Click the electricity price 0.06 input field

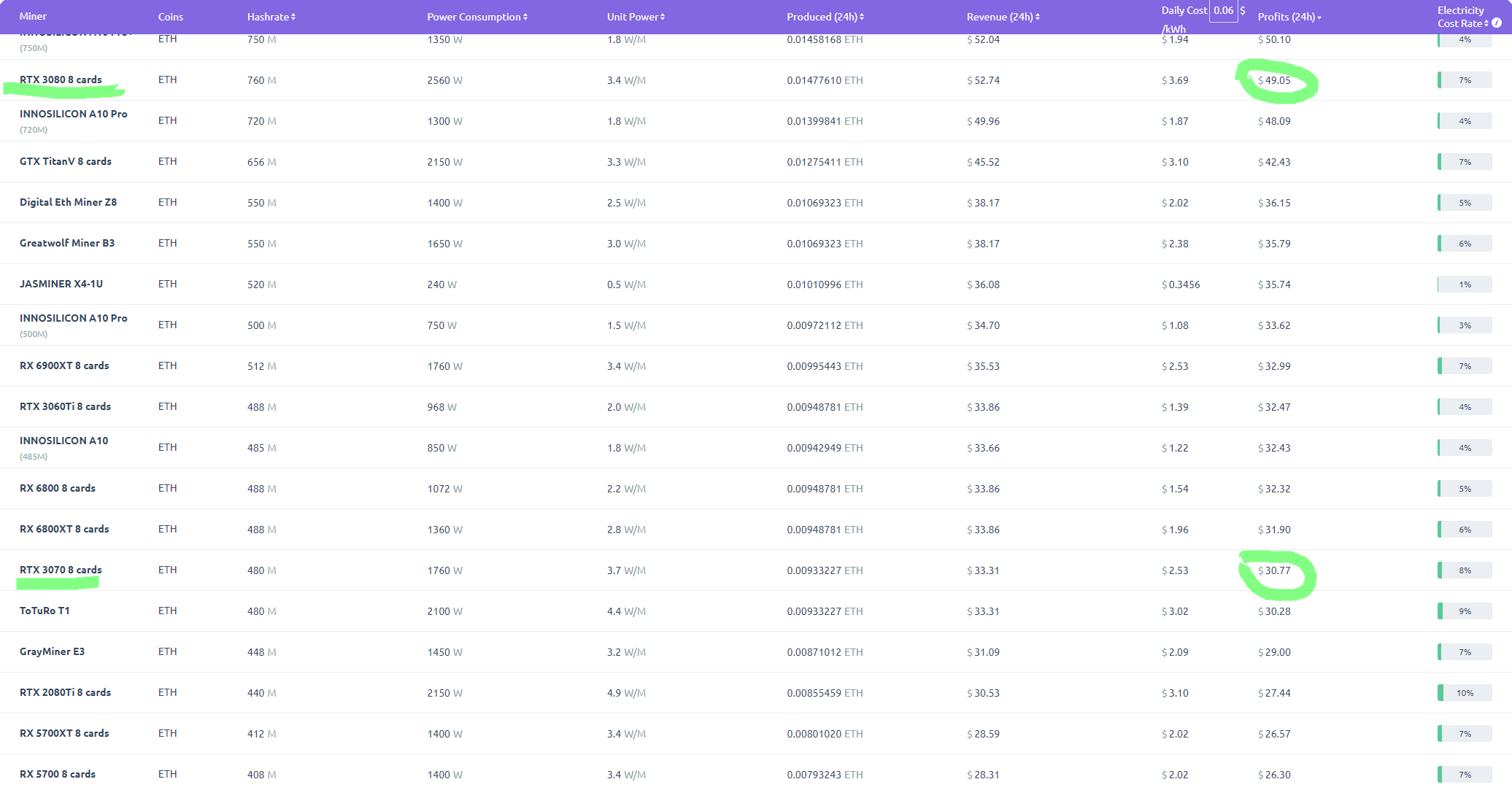(1223, 11)
